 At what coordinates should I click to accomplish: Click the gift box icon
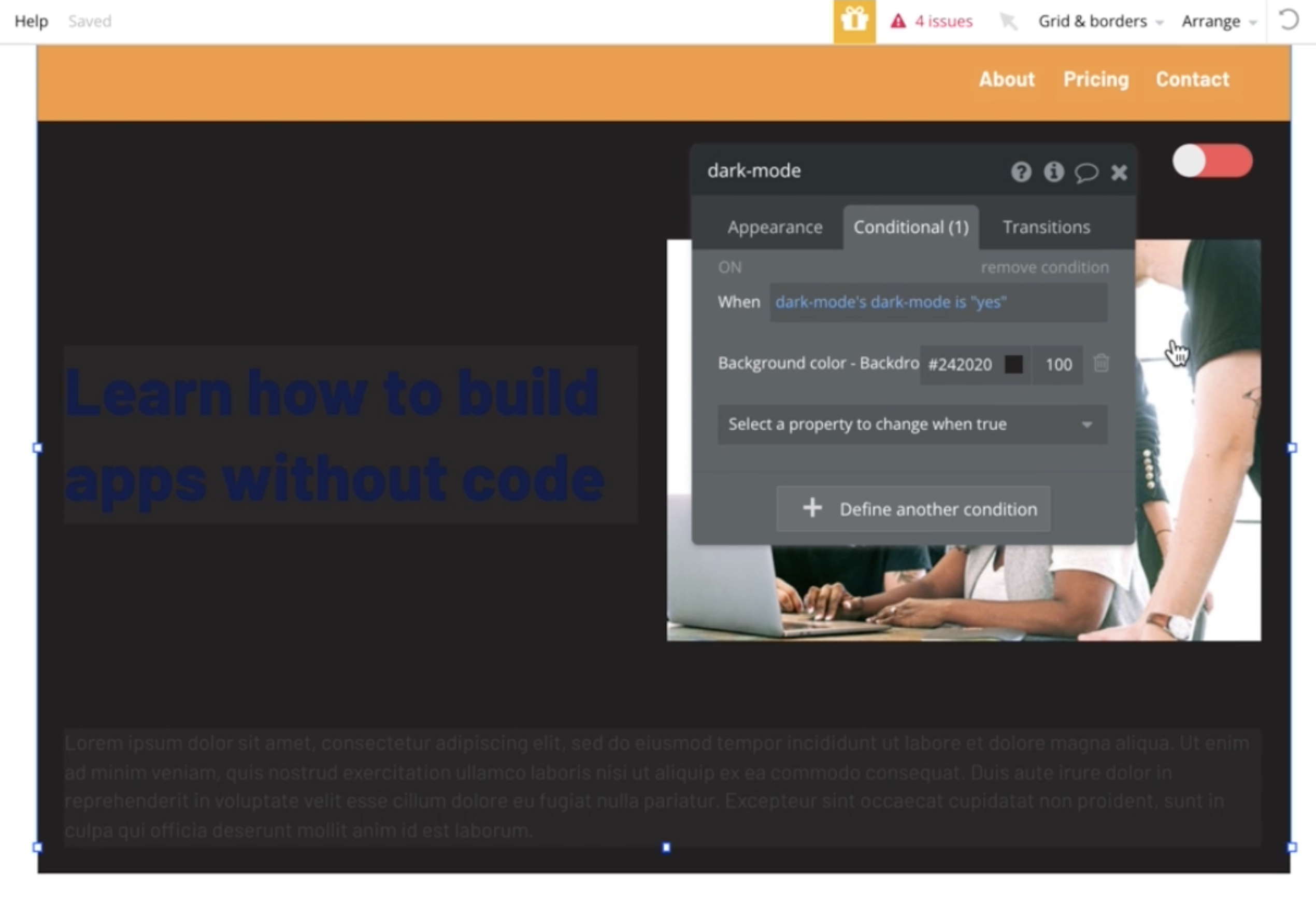coord(854,22)
